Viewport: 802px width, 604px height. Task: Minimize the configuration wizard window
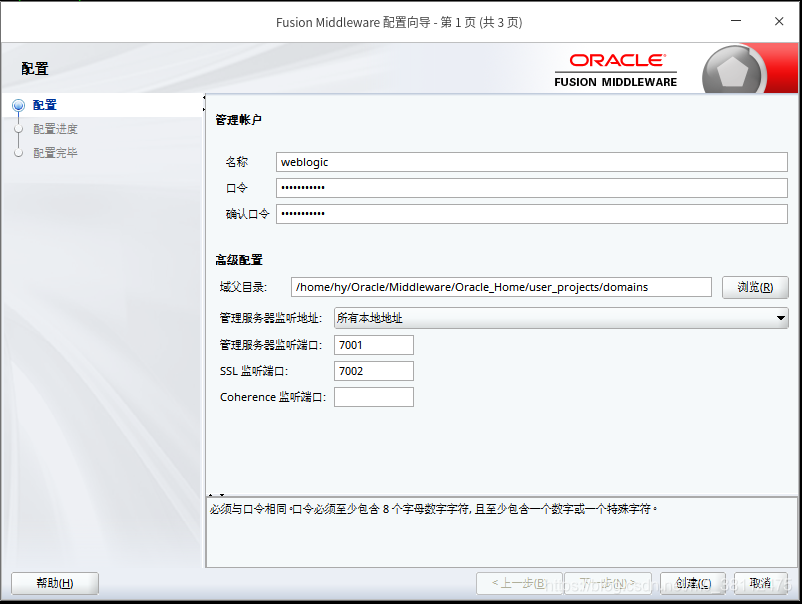click(x=736, y=21)
